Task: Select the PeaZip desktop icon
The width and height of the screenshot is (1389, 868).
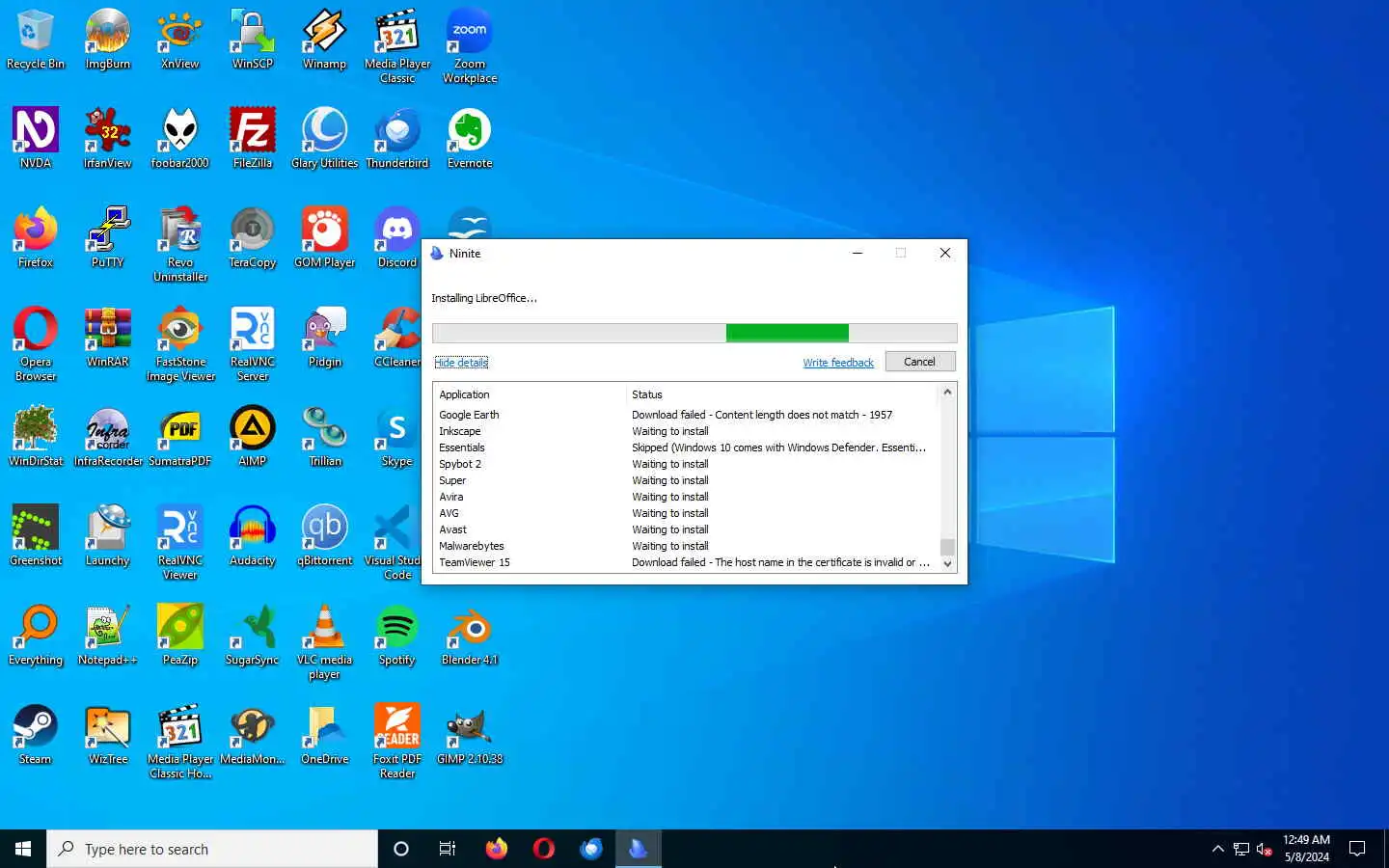Action: coord(179,636)
